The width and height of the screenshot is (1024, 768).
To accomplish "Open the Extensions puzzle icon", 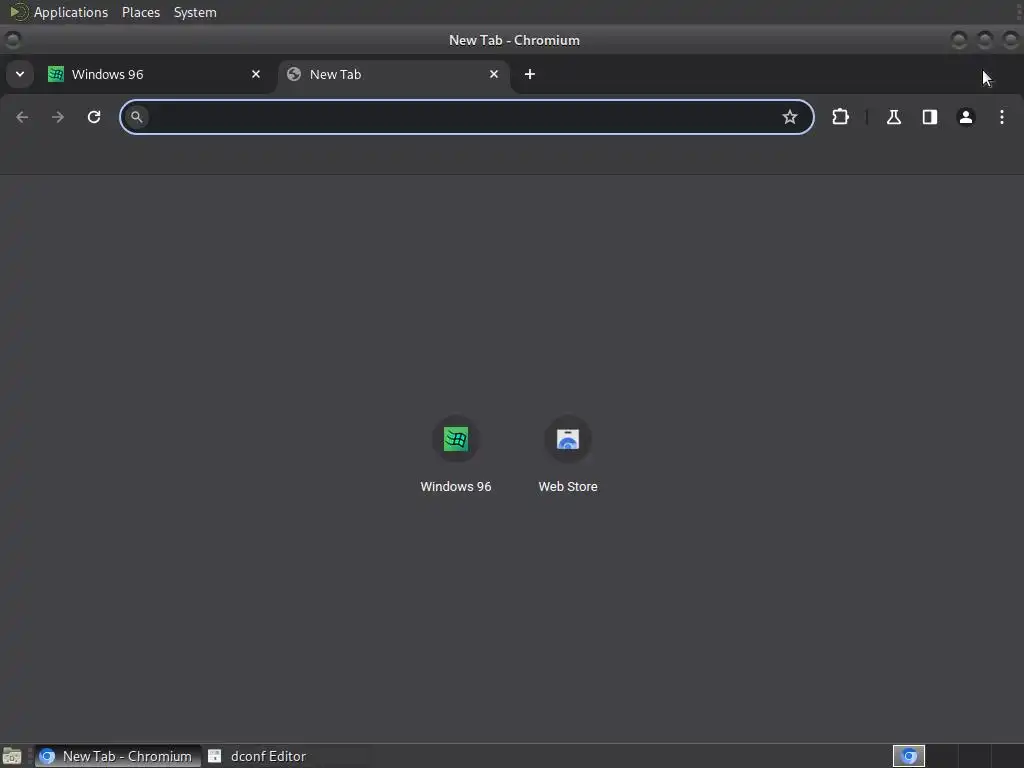I will [x=840, y=117].
